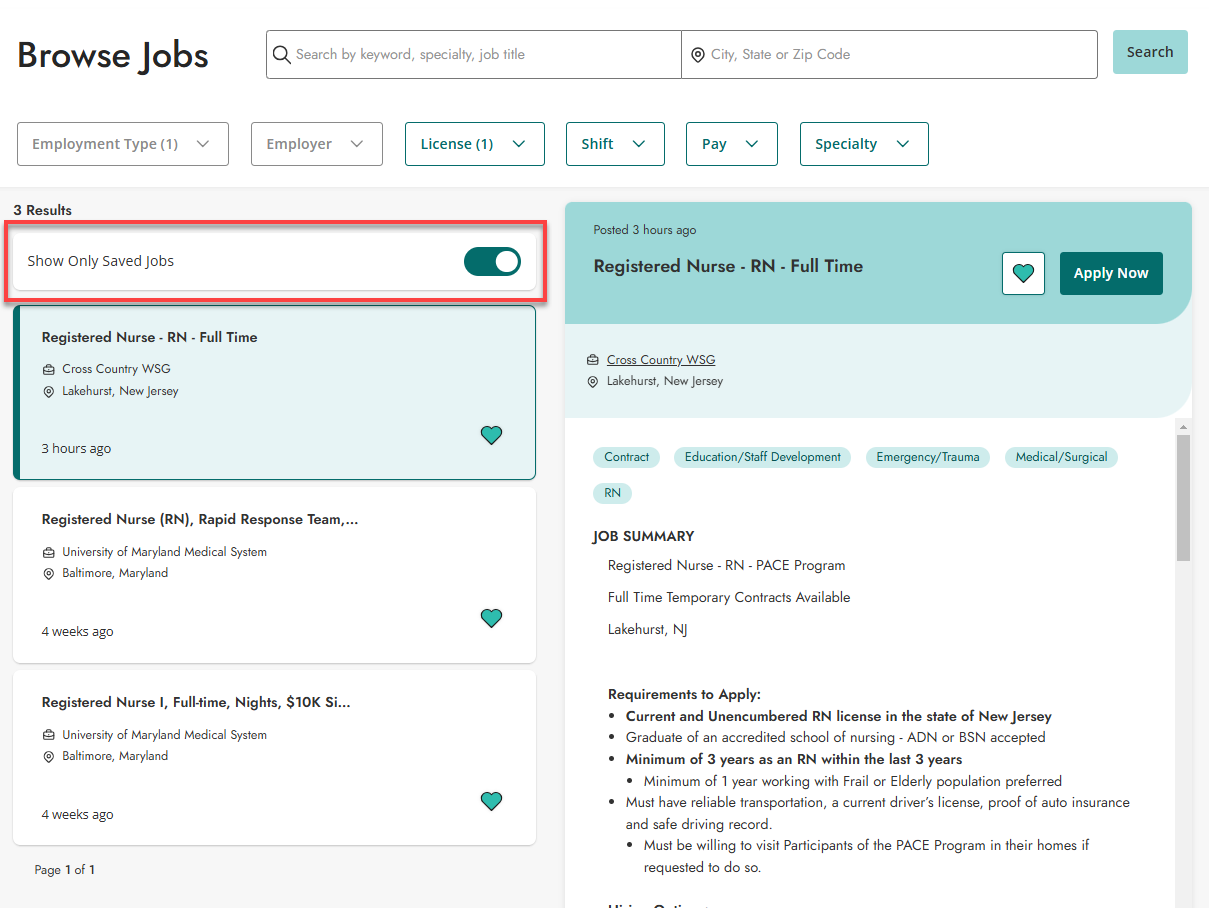Click the keyword, specialty, job title search field
Image resolution: width=1209 pixels, height=908 pixels.
click(x=474, y=54)
